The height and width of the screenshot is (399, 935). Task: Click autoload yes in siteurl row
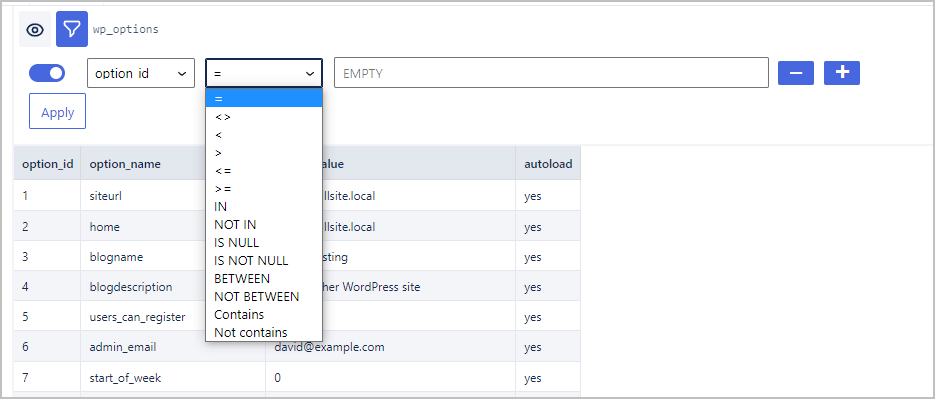[x=548, y=195]
